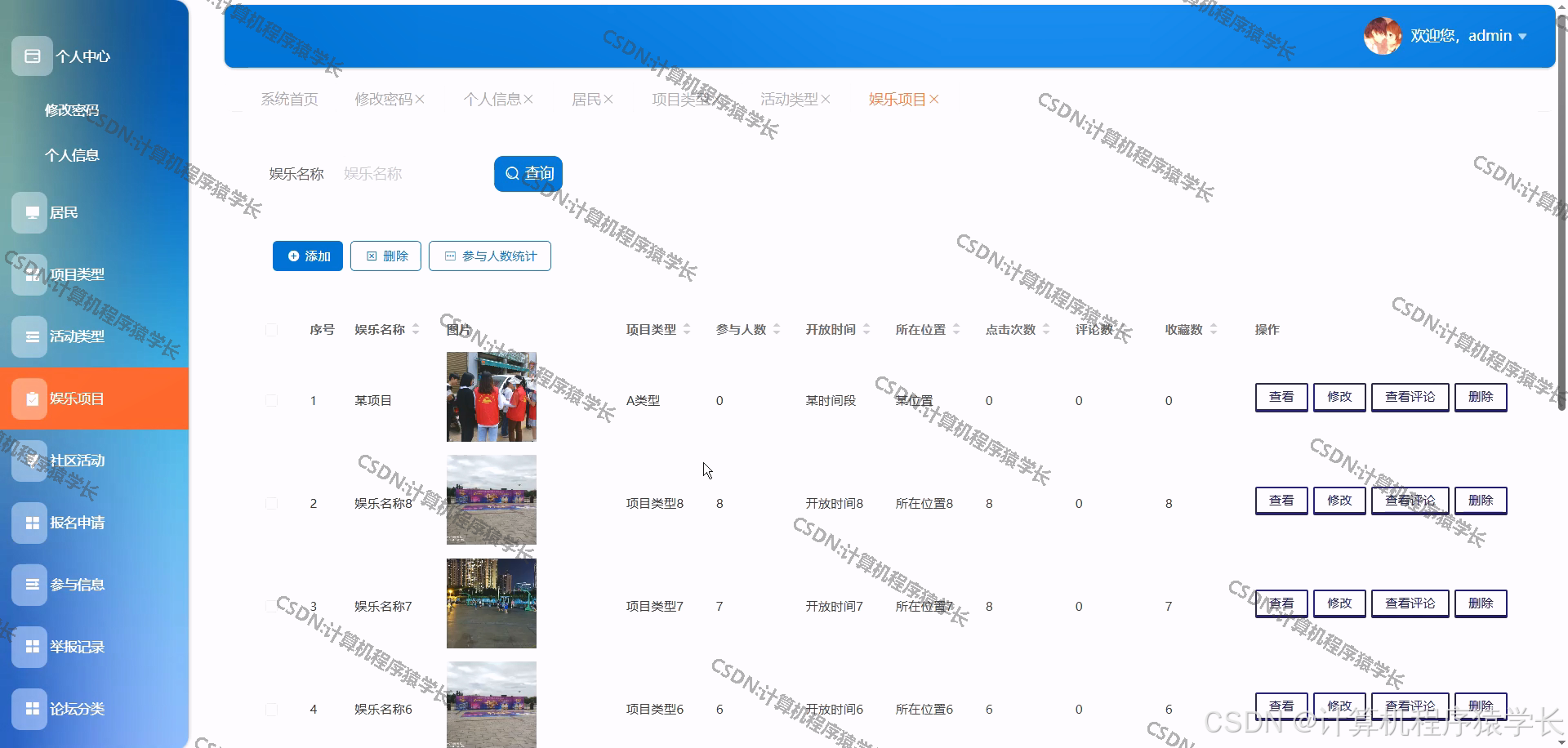
Task: Sort by 收藏数 column arrows
Action: (1214, 329)
